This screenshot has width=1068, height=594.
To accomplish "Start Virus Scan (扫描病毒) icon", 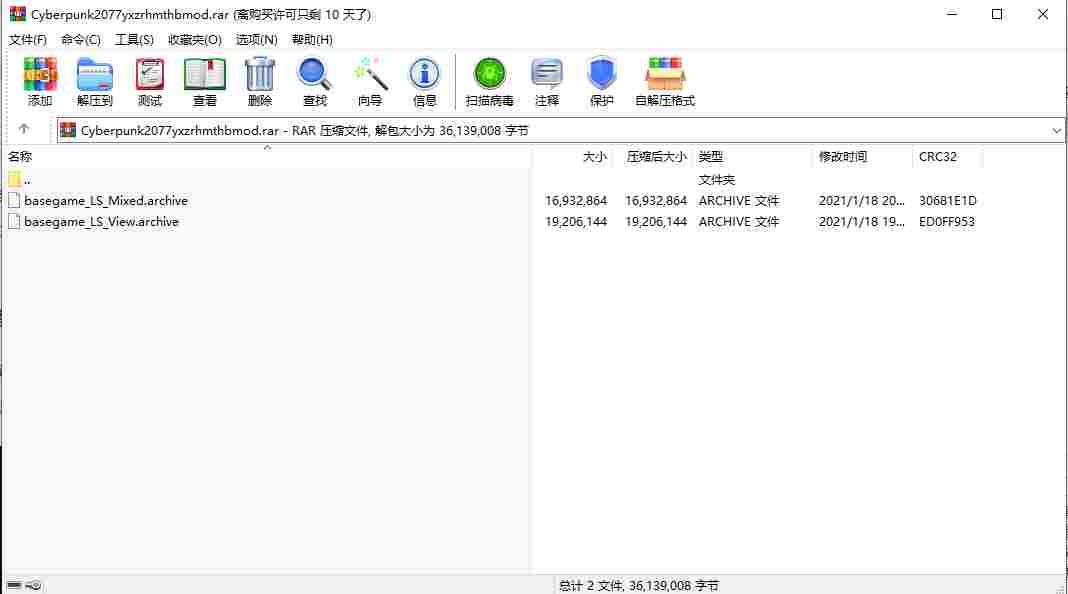I will coord(489,74).
